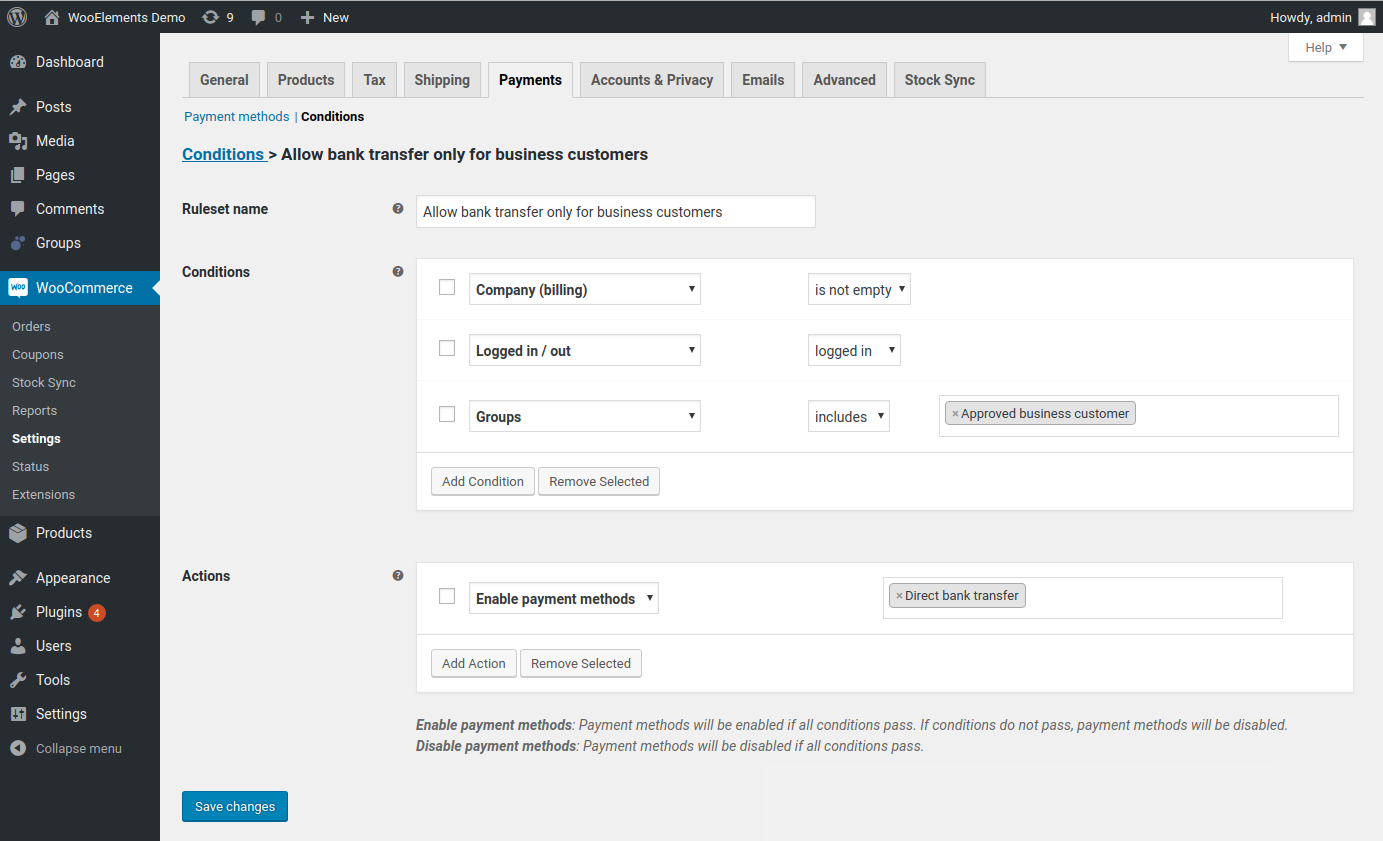1383x841 pixels.
Task: Remove the Direct bank transfer tag
Action: click(x=899, y=596)
